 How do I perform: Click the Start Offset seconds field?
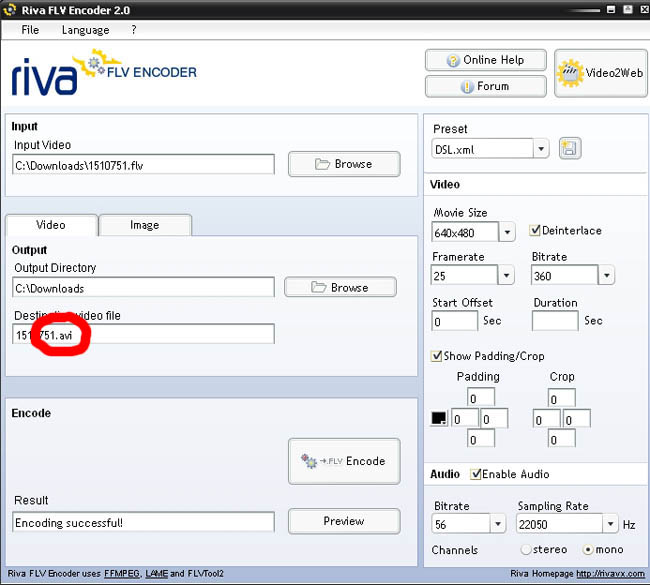455,321
